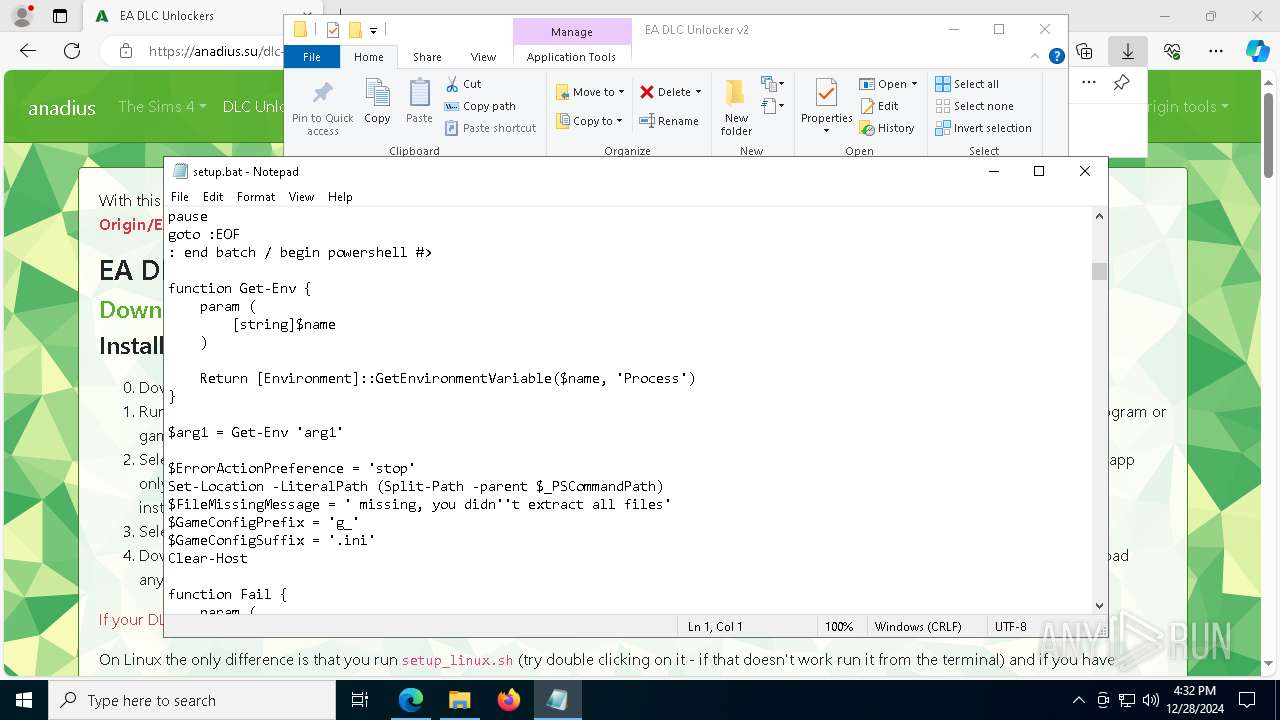Click the Copy icon in Clipboard group
The image size is (1280, 720).
tap(377, 102)
